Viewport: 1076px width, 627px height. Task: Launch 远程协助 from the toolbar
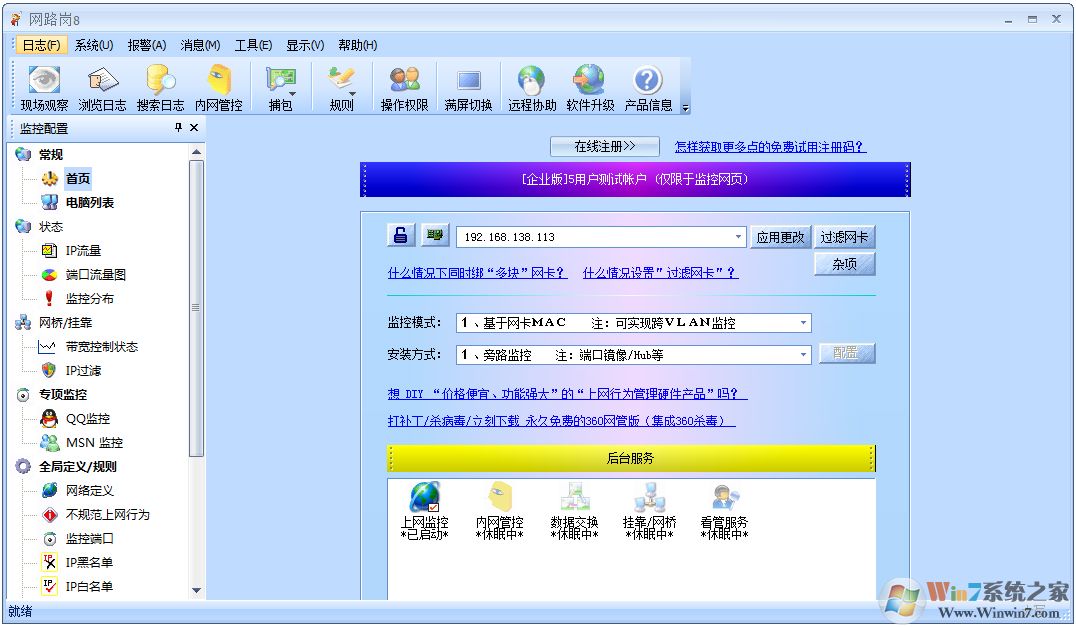click(x=530, y=85)
